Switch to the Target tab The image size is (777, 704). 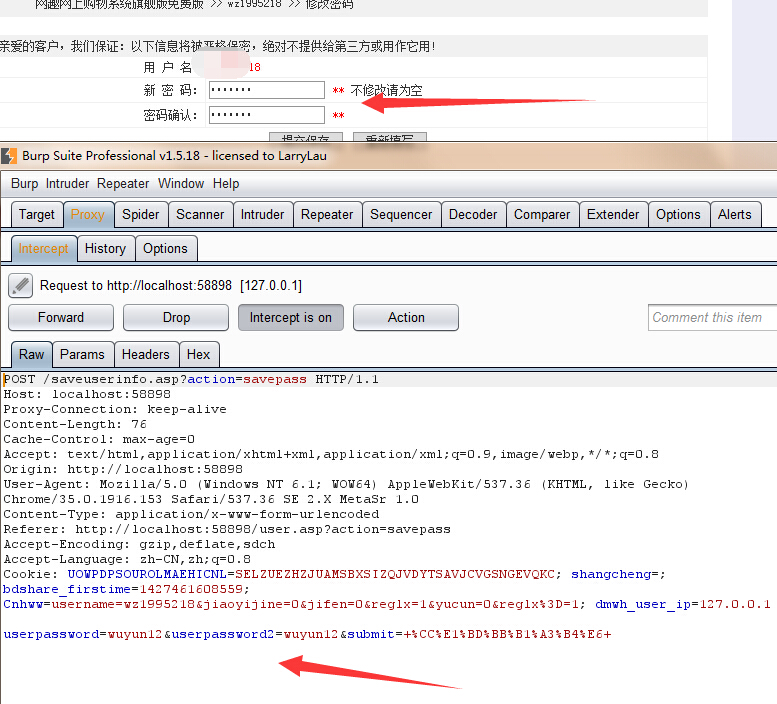(37, 215)
